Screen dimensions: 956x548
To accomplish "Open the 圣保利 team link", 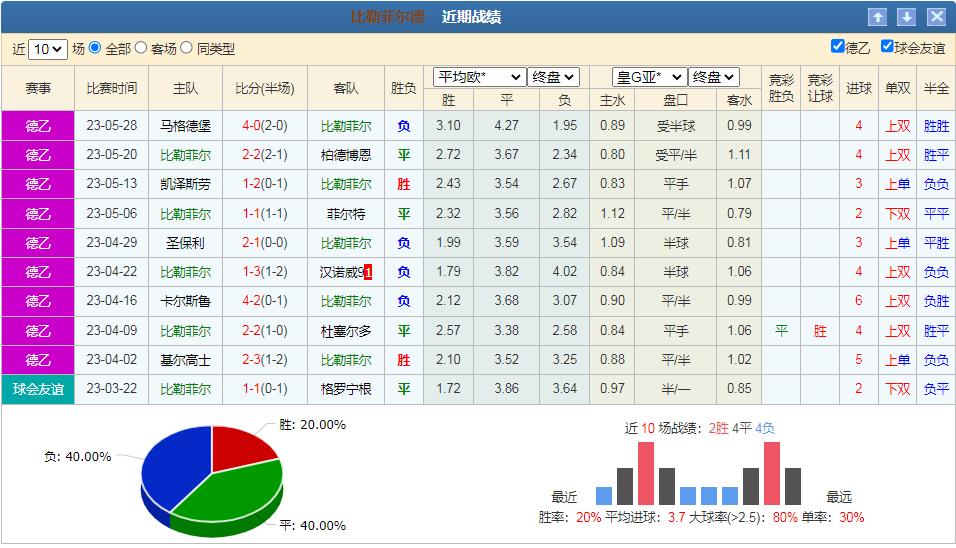I will [x=185, y=243].
